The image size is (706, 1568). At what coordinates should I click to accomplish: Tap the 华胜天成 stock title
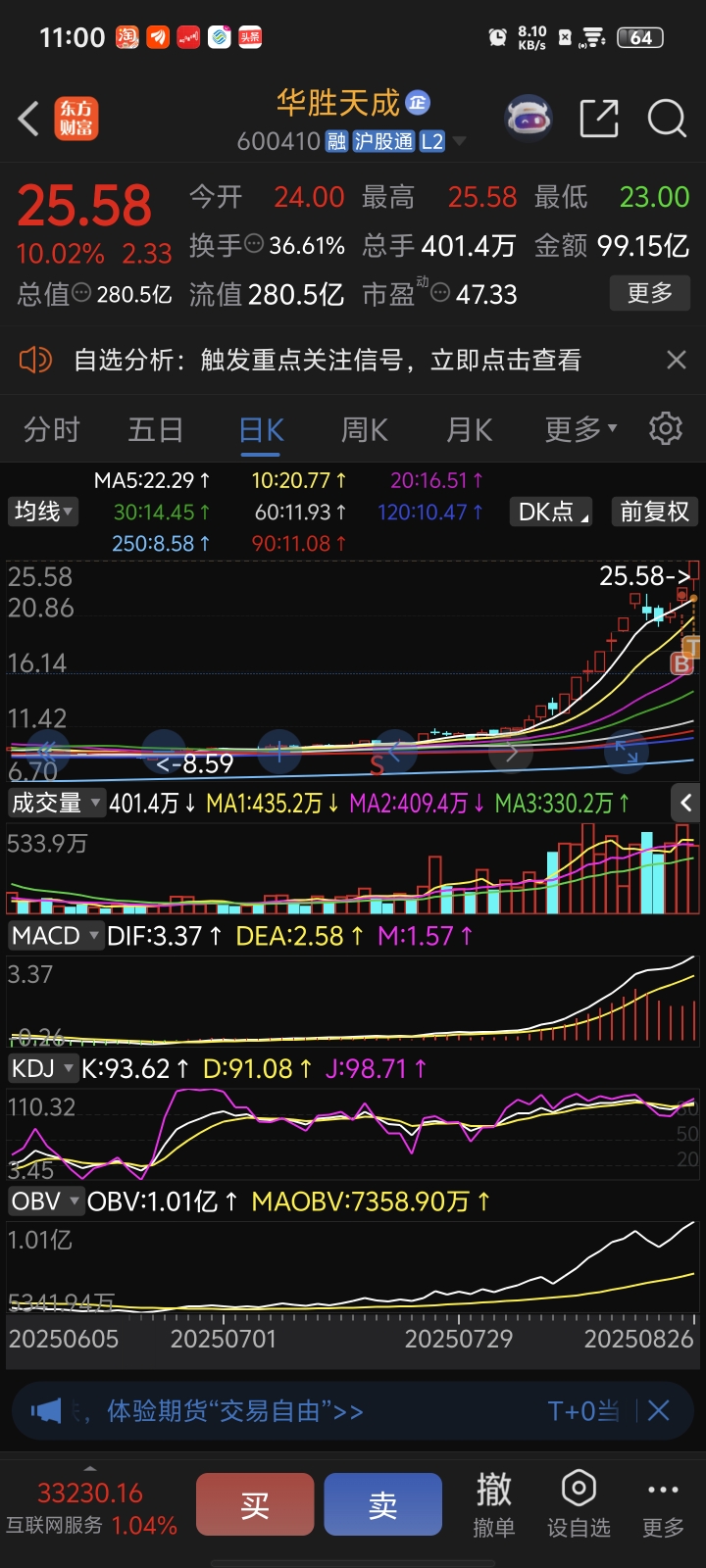[338, 102]
